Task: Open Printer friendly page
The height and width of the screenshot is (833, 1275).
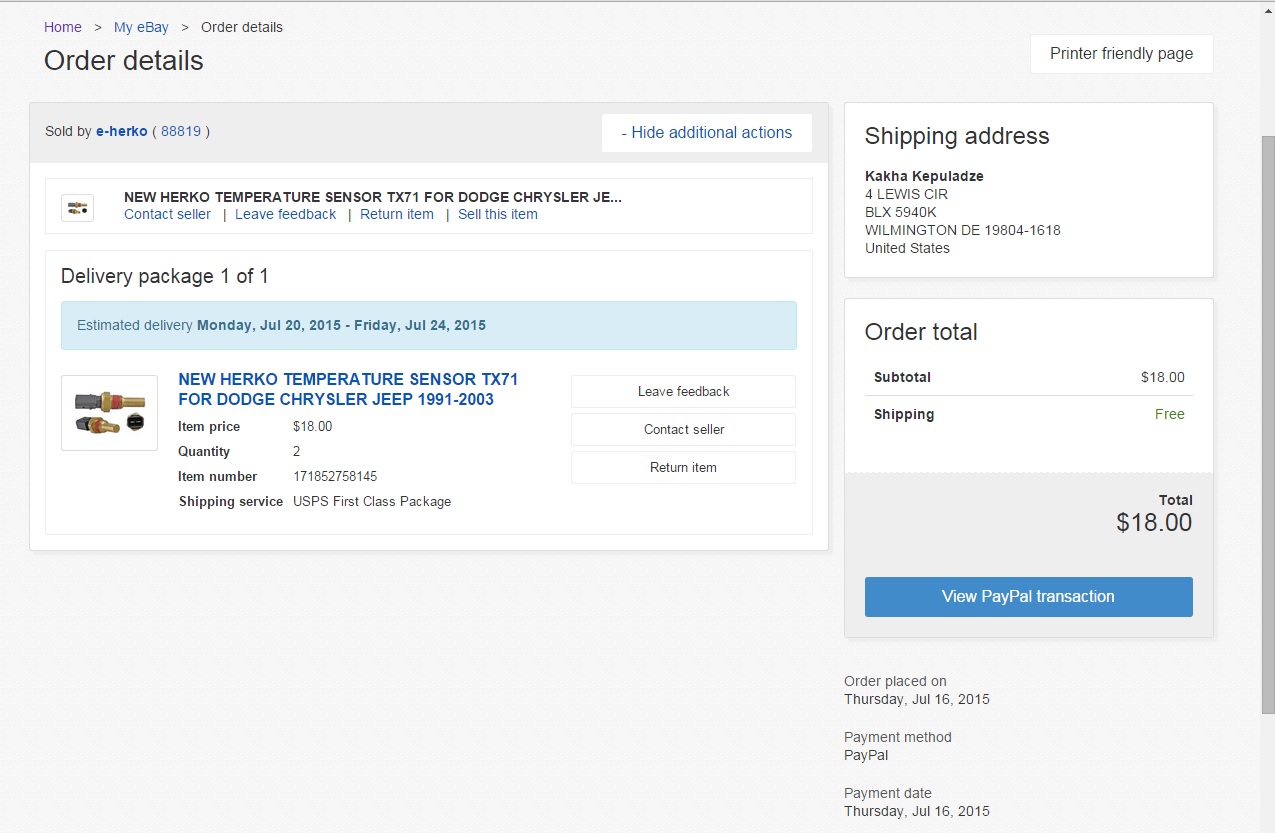Action: coord(1121,54)
